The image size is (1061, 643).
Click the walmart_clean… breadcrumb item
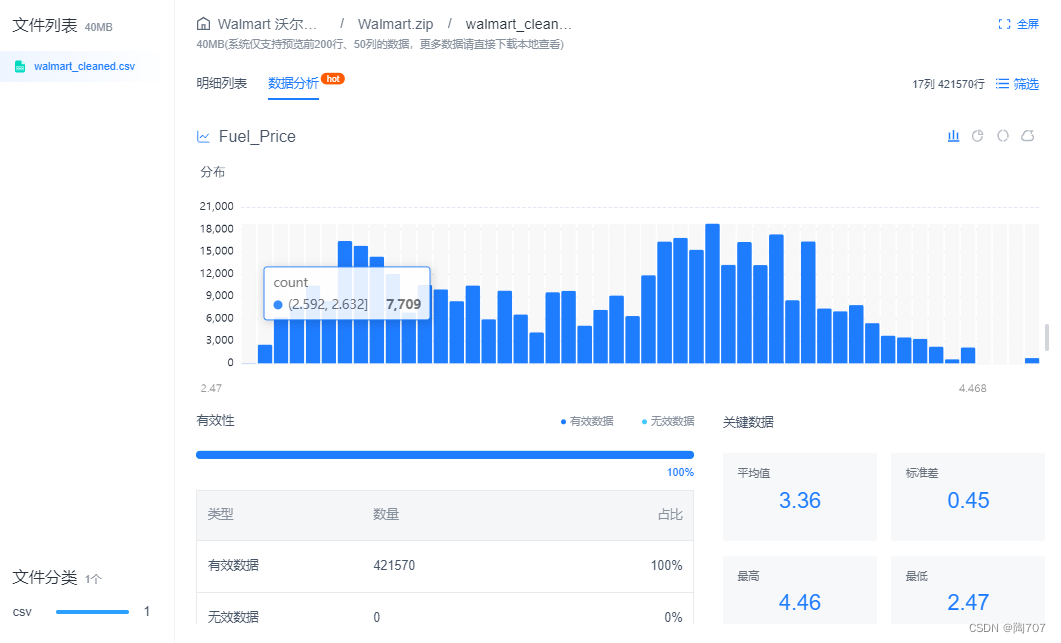pos(518,24)
